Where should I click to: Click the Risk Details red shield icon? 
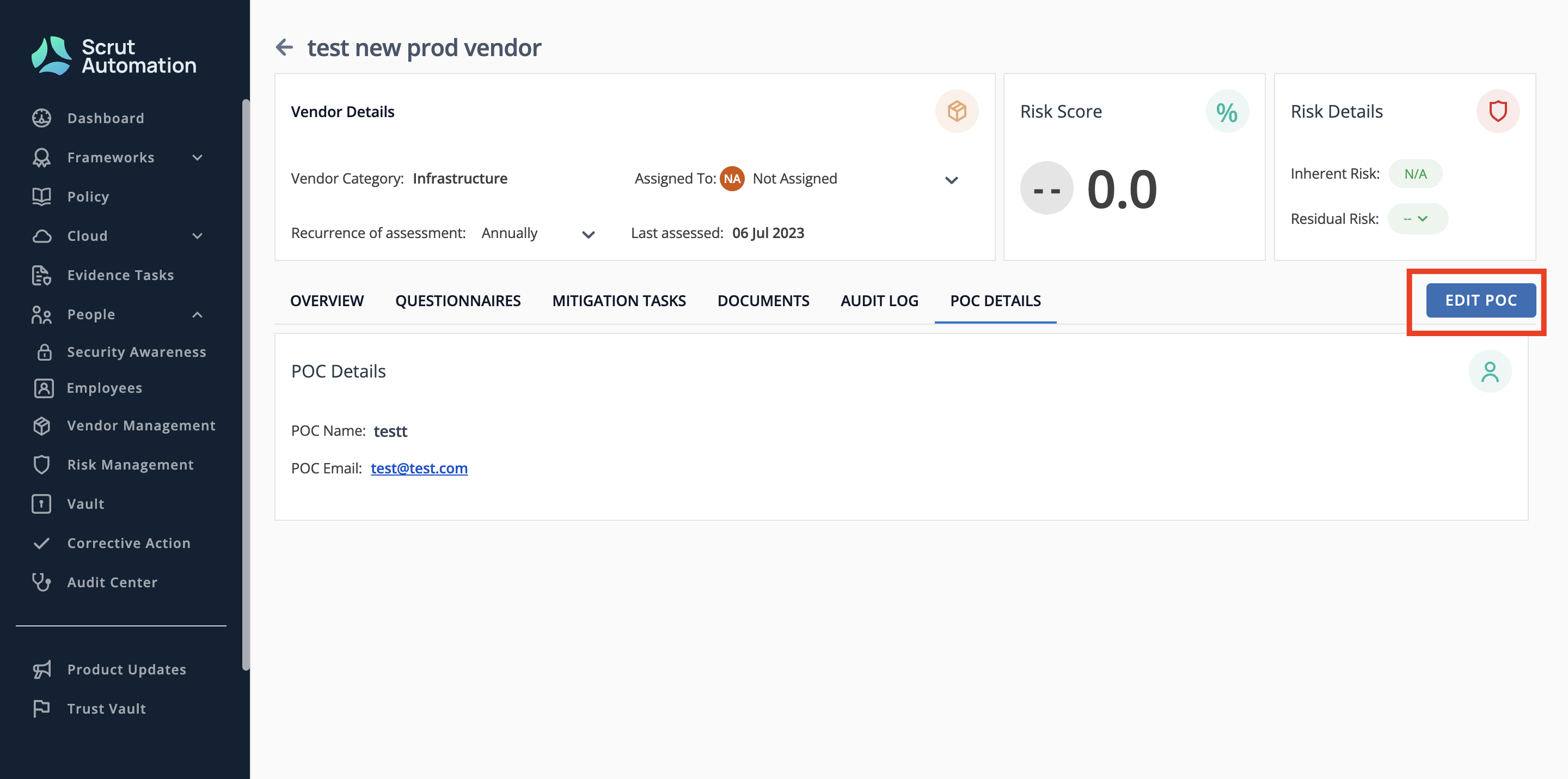(x=1498, y=112)
